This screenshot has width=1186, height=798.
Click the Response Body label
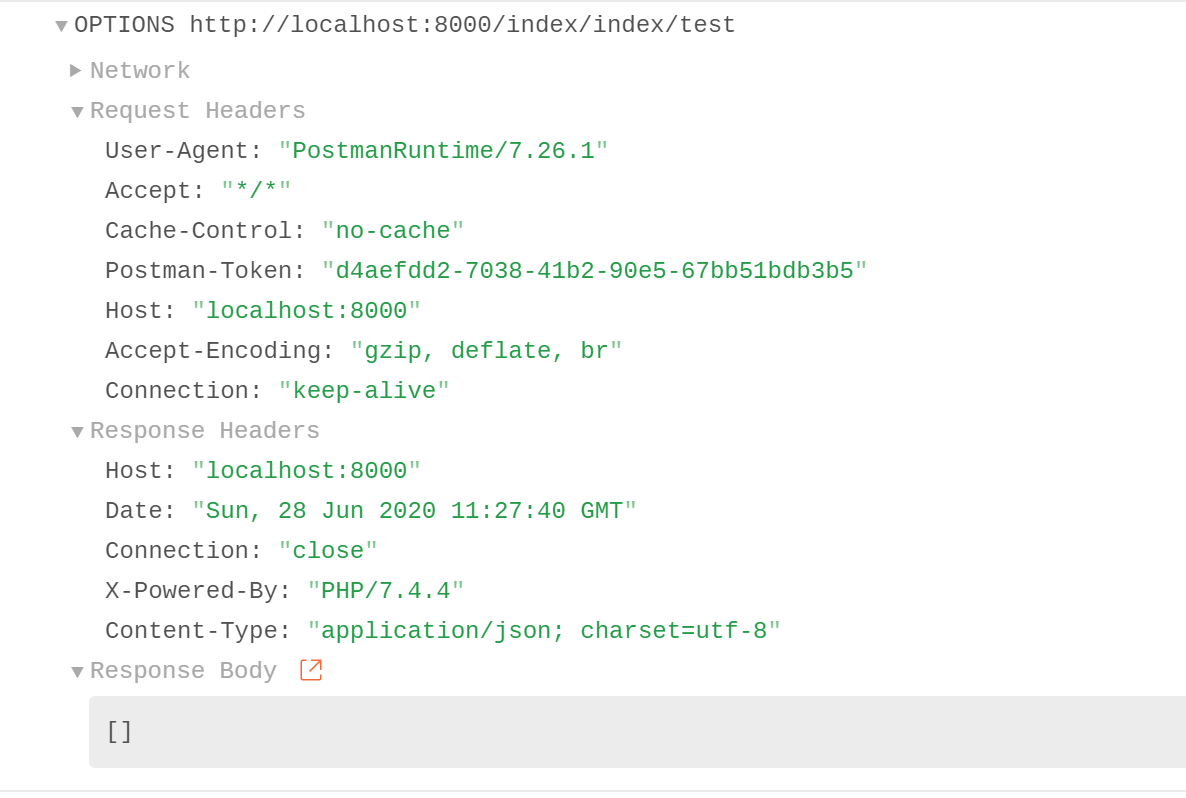tap(183, 670)
